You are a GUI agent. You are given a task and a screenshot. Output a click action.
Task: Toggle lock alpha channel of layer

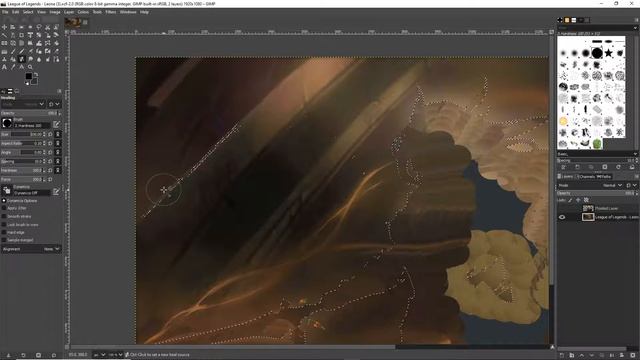[586, 200]
